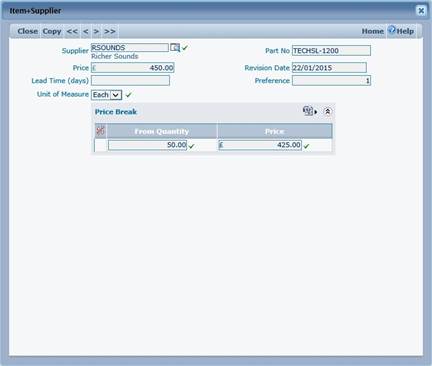Go to first record with <<

coord(72,31)
